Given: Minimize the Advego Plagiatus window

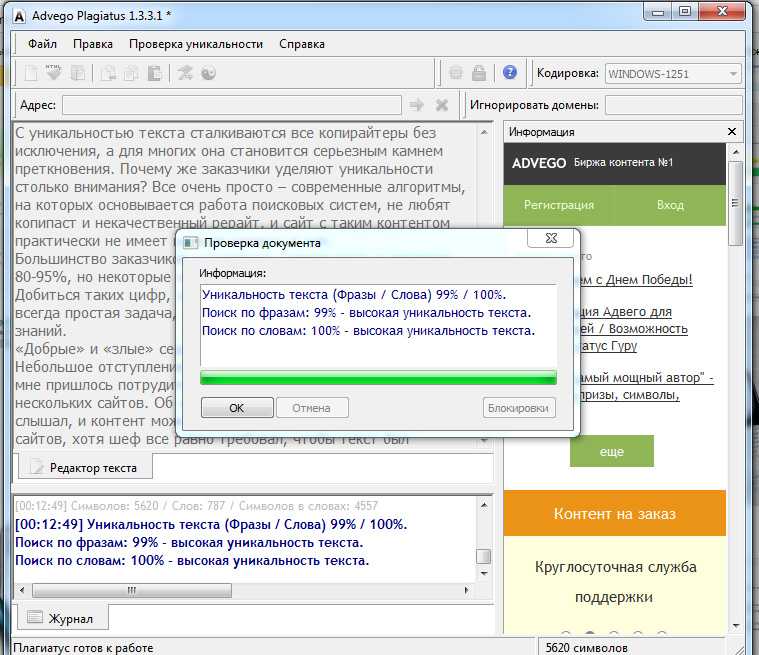Looking at the screenshot, I should click(658, 12).
